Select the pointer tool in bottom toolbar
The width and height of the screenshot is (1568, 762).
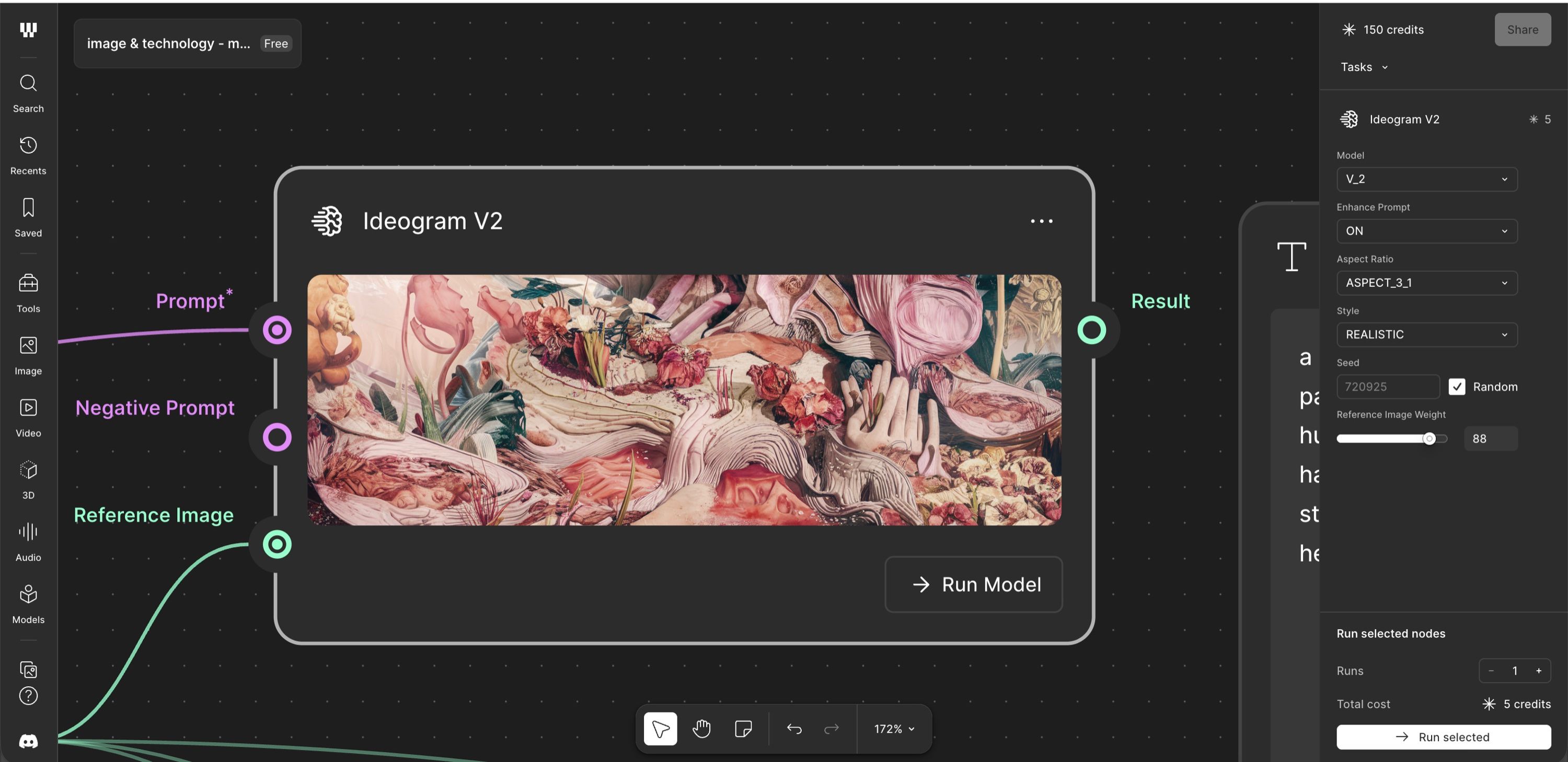click(660, 729)
